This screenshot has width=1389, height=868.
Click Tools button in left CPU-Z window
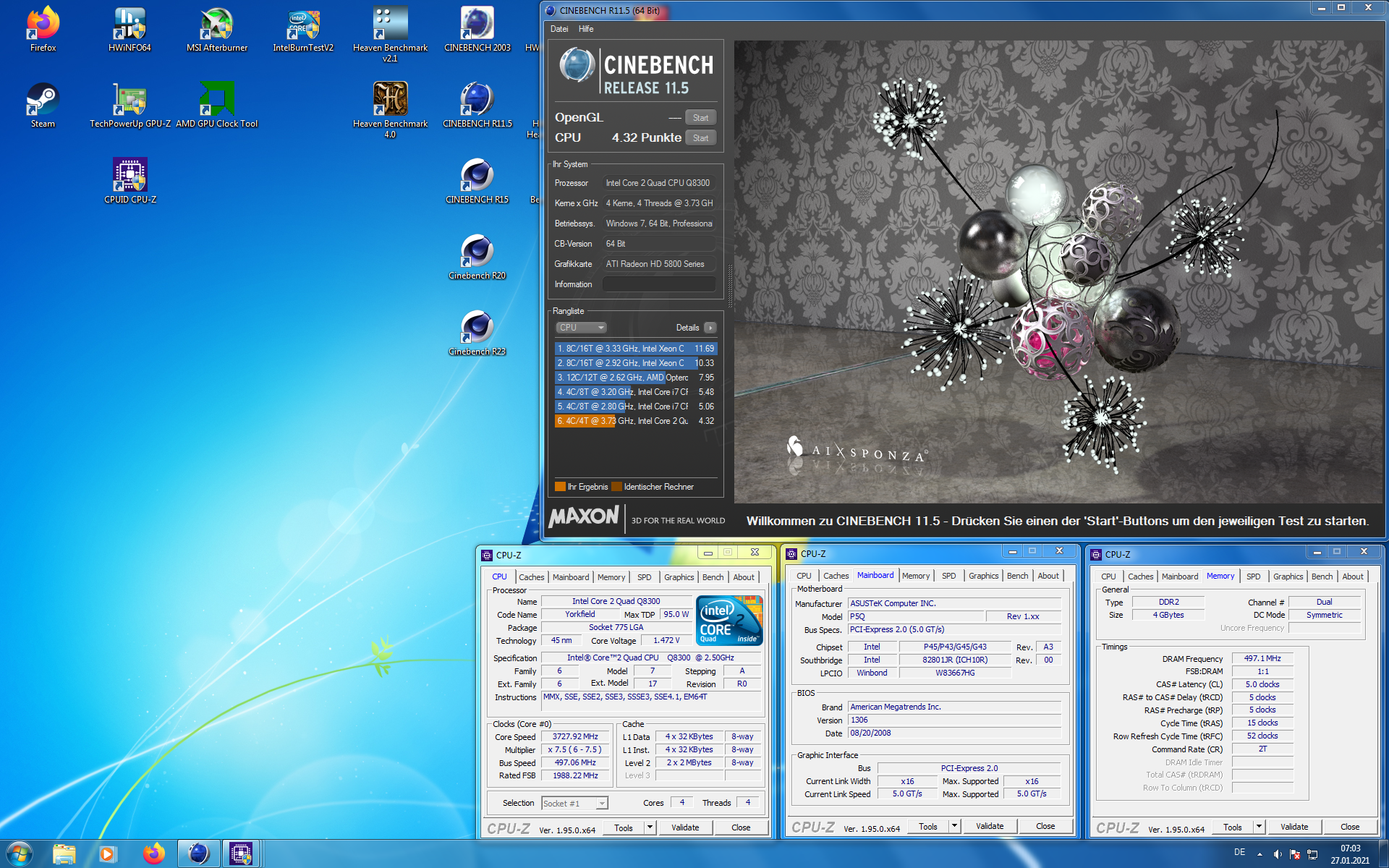[x=624, y=827]
